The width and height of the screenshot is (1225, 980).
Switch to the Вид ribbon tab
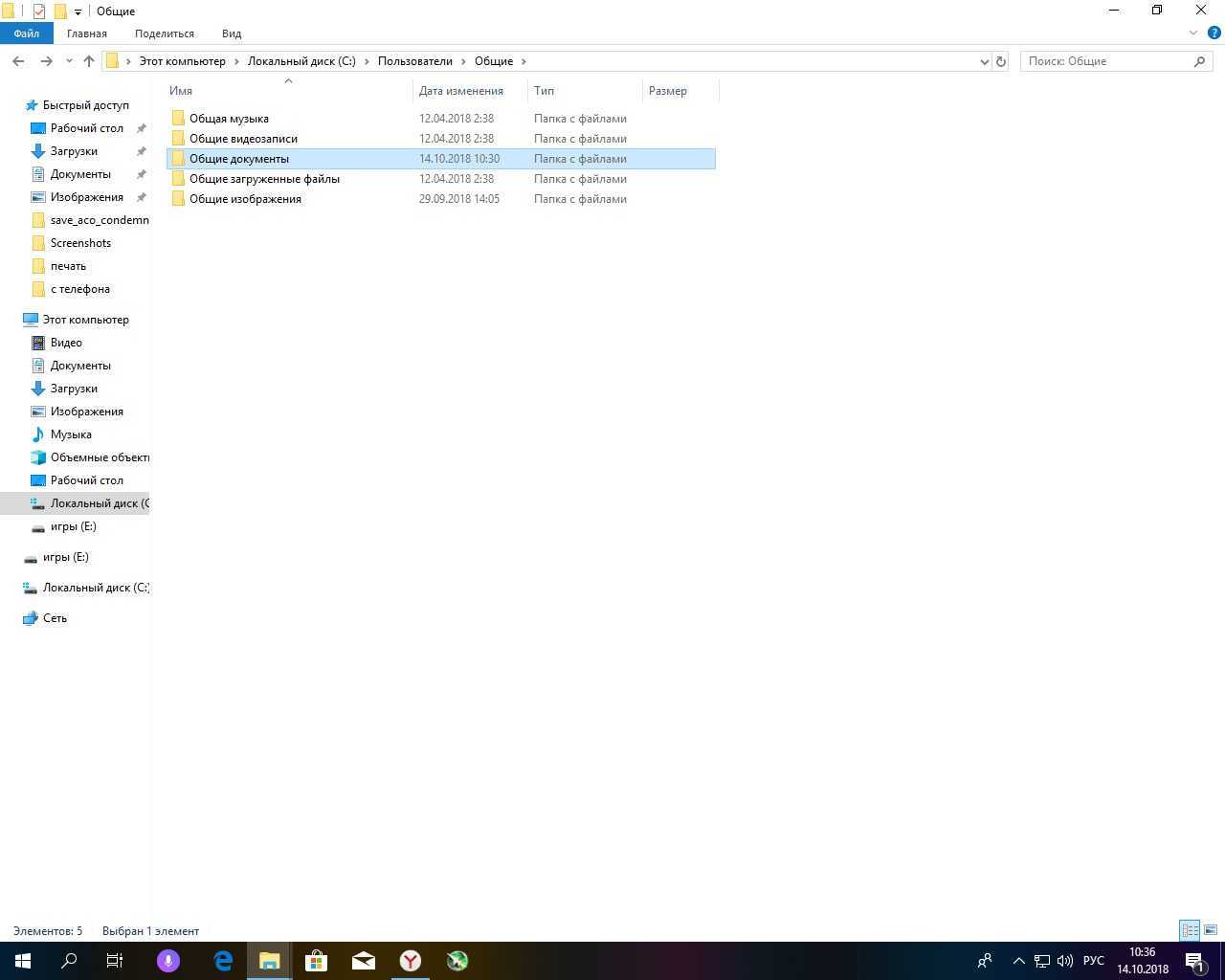(232, 33)
